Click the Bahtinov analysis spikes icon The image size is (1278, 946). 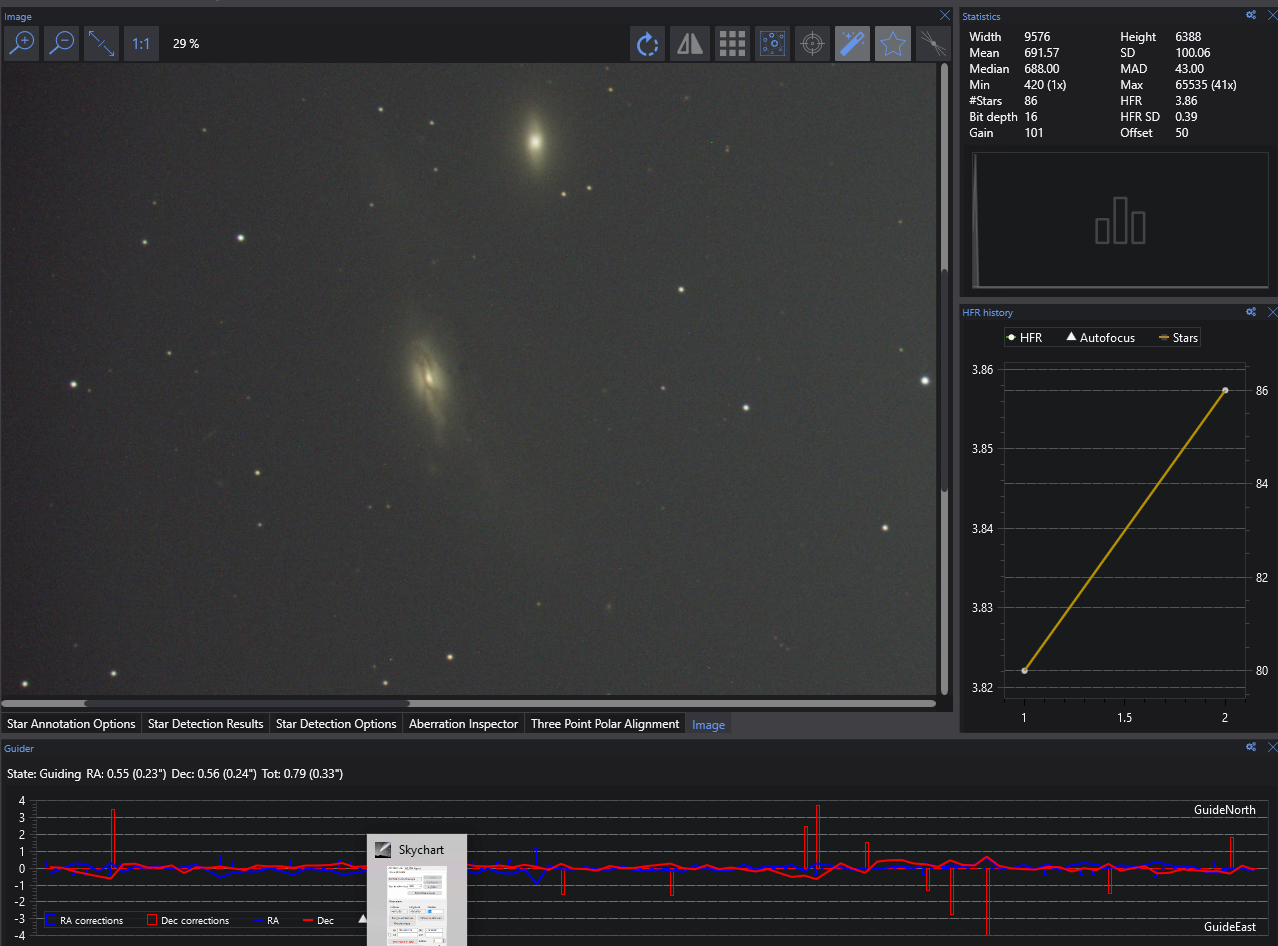coord(933,44)
